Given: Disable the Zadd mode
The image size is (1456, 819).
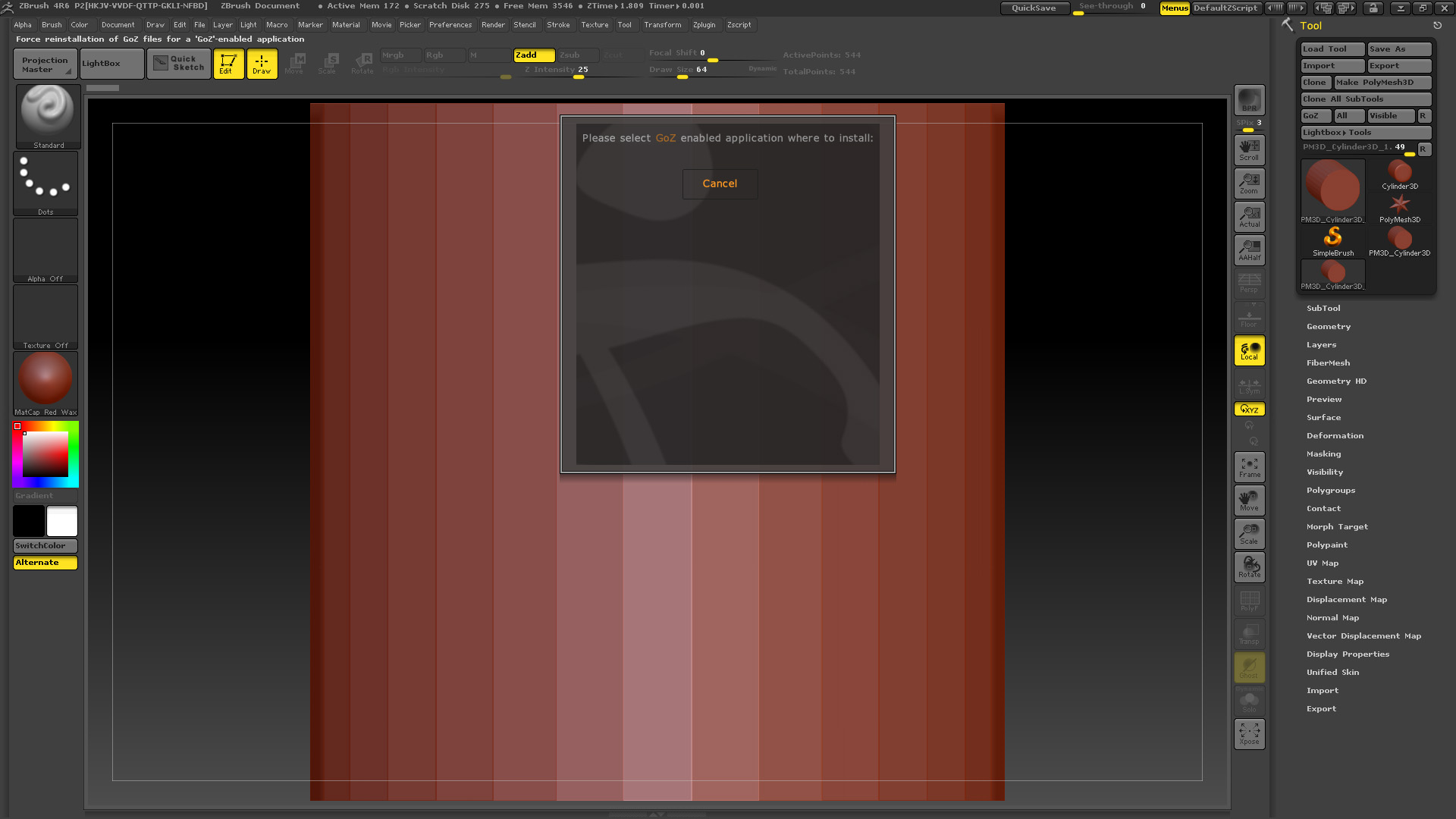Looking at the screenshot, I should pyautogui.click(x=533, y=55).
